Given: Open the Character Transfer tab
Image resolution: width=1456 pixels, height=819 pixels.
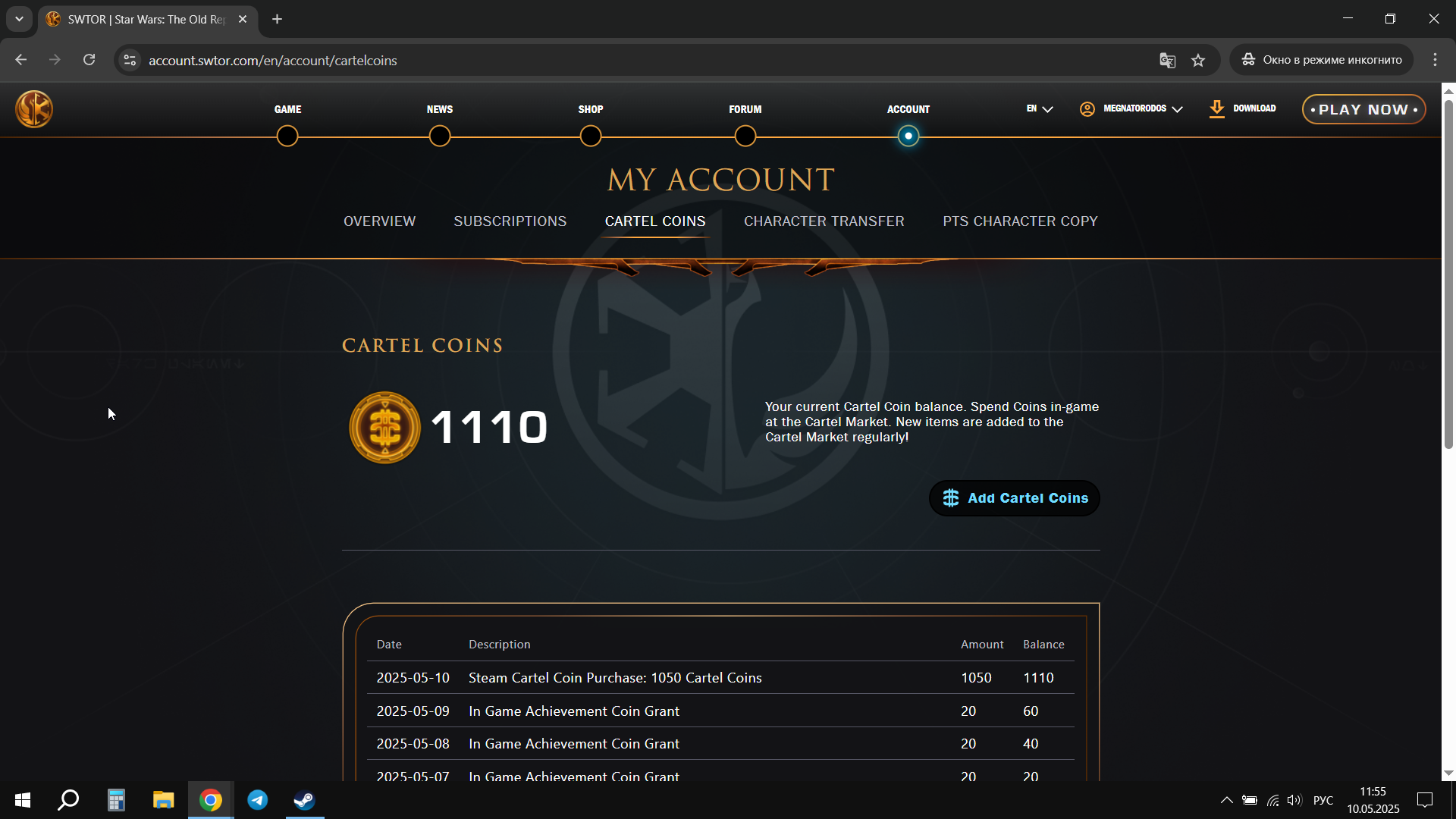Looking at the screenshot, I should pos(824,221).
